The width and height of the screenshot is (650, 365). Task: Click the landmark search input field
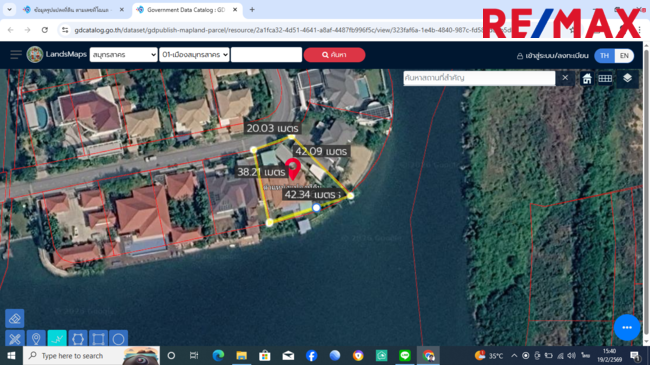pyautogui.click(x=479, y=78)
